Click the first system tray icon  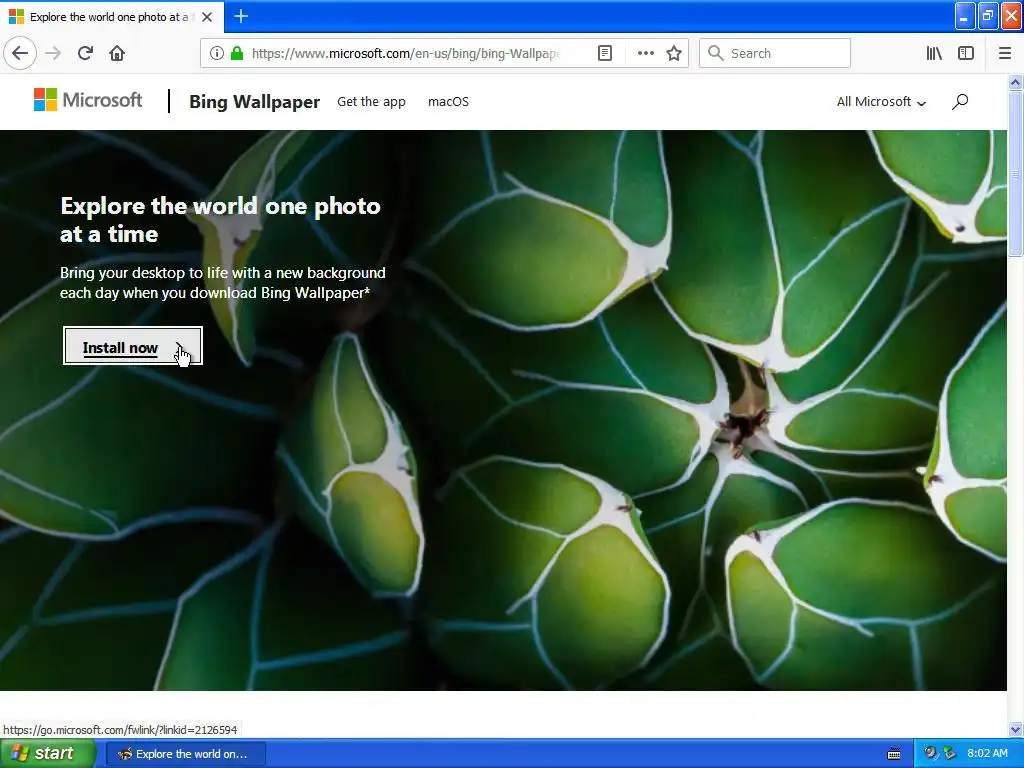coord(930,753)
